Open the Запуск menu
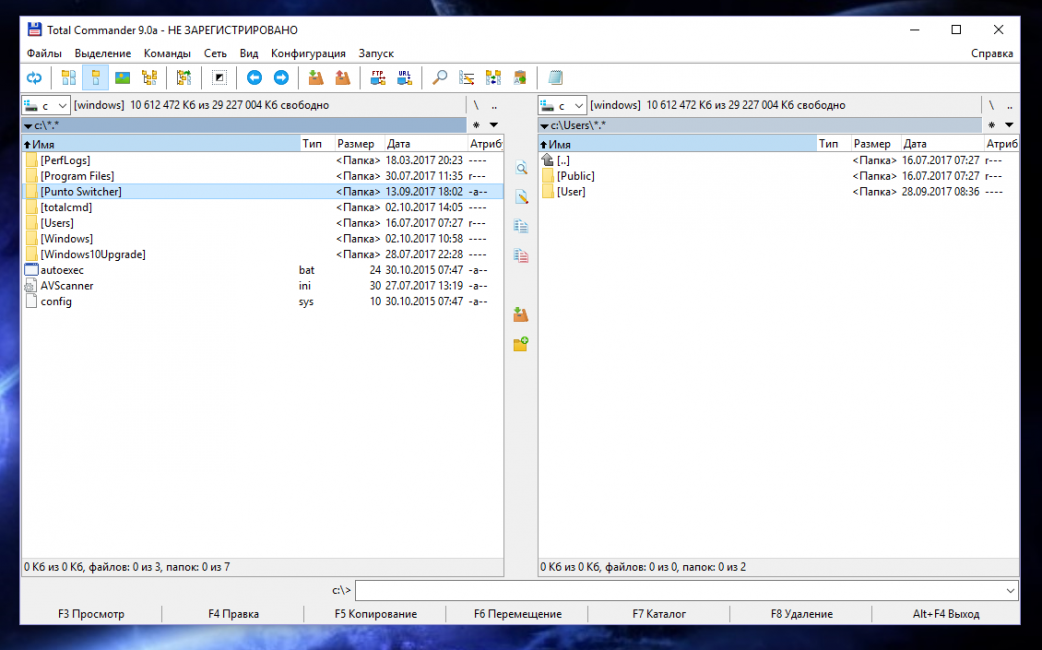 coord(376,53)
